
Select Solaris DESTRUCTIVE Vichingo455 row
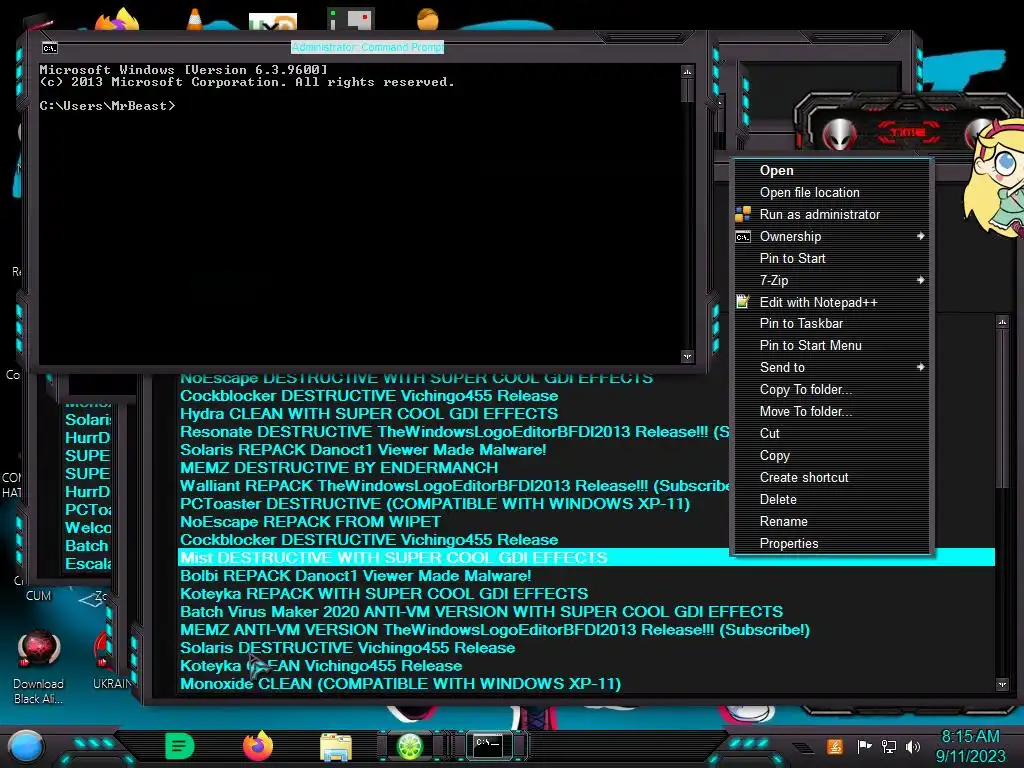click(x=347, y=648)
